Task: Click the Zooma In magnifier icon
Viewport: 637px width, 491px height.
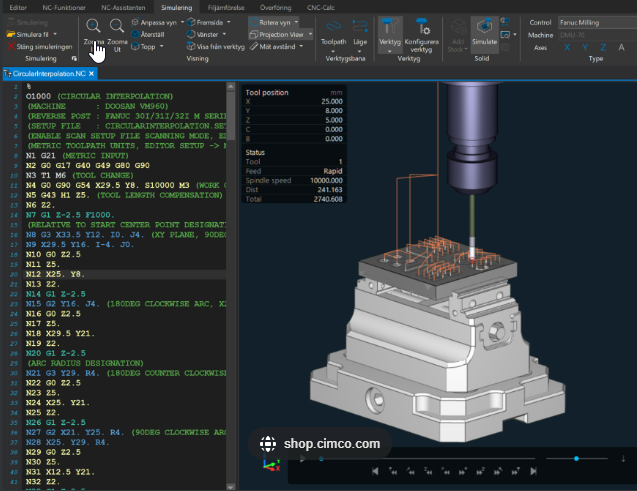Action: coord(93,27)
